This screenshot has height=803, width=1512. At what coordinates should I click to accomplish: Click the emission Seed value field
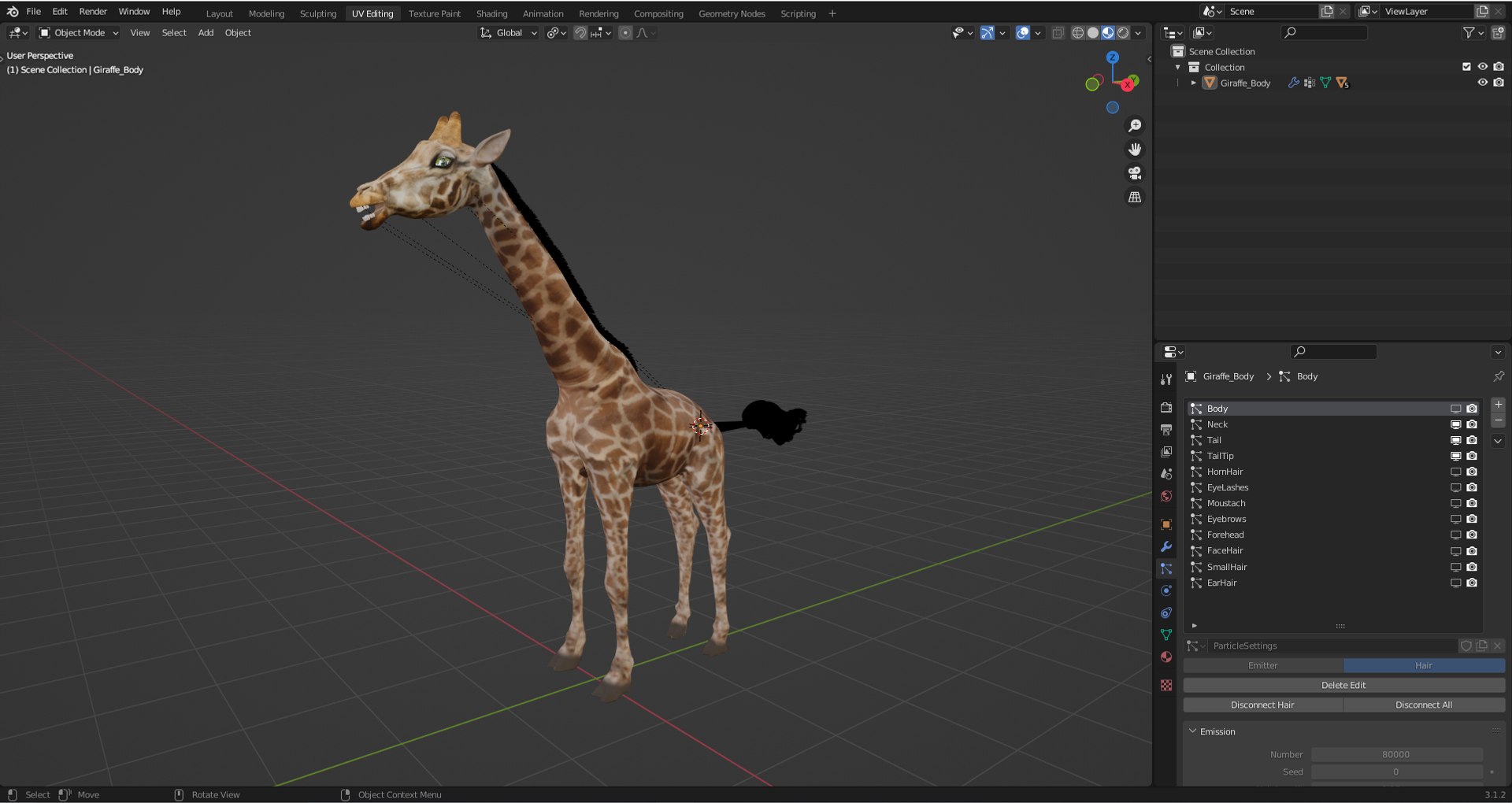1396,772
